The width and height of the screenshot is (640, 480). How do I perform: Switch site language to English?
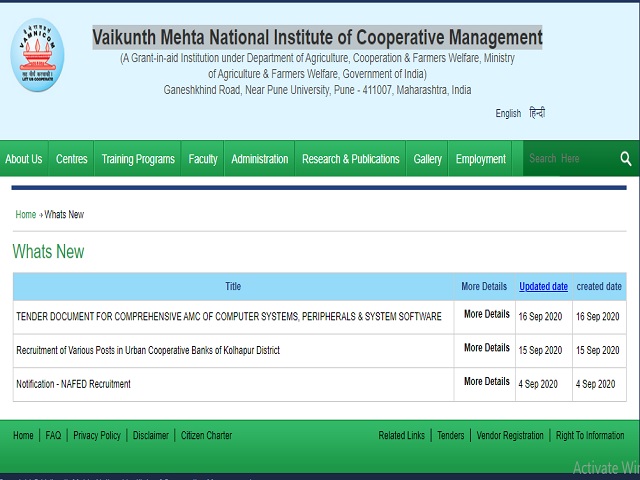click(x=508, y=113)
